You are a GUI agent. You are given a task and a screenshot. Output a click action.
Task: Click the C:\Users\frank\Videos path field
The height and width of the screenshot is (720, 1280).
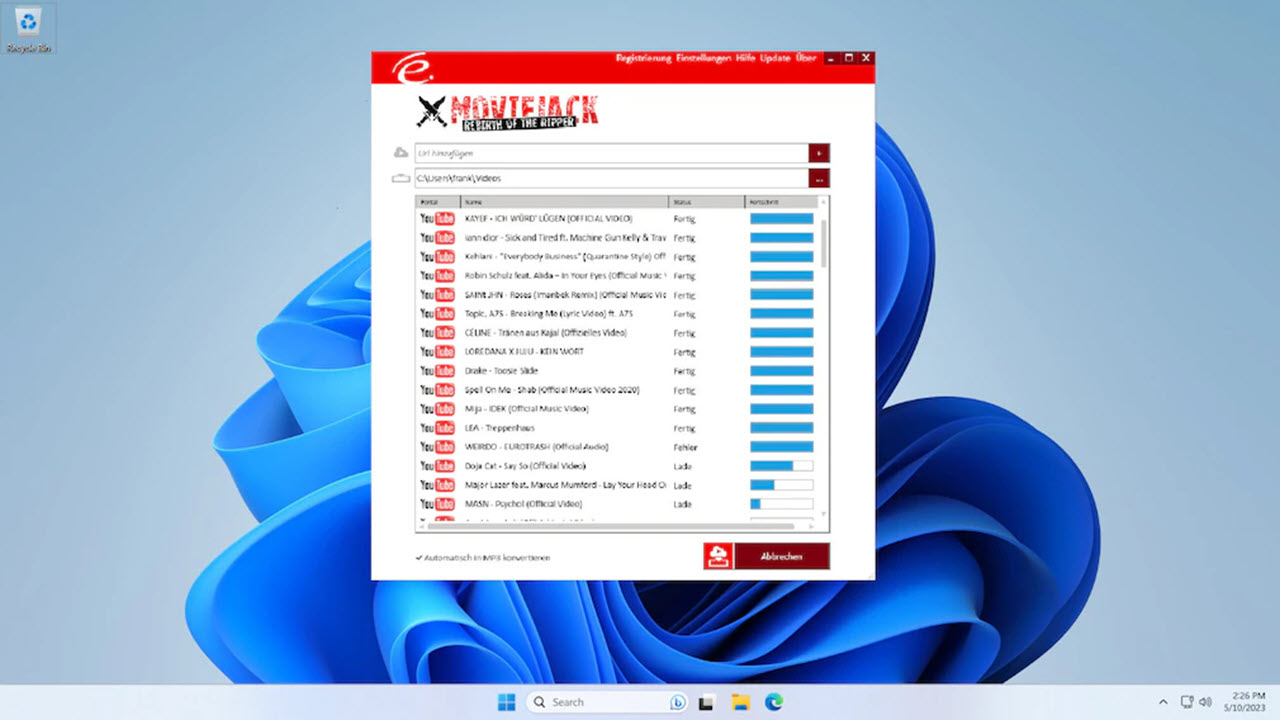(x=611, y=178)
